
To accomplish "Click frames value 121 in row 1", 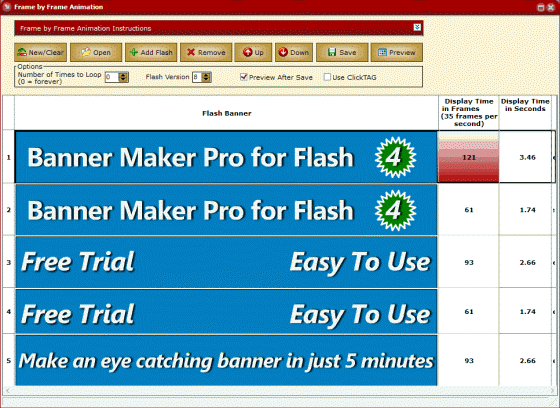I will (x=469, y=157).
